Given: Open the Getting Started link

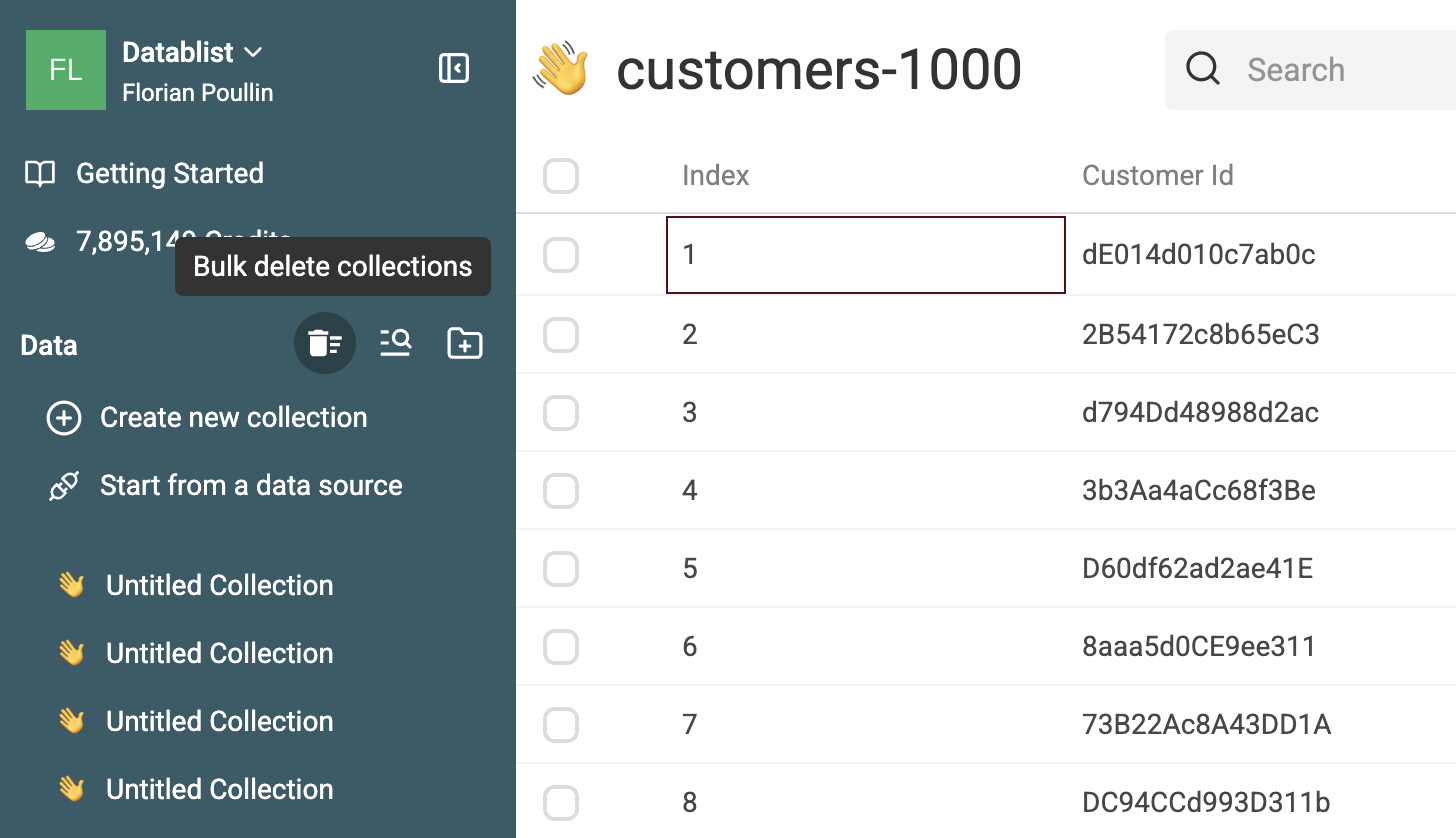Looking at the screenshot, I should coord(170,174).
